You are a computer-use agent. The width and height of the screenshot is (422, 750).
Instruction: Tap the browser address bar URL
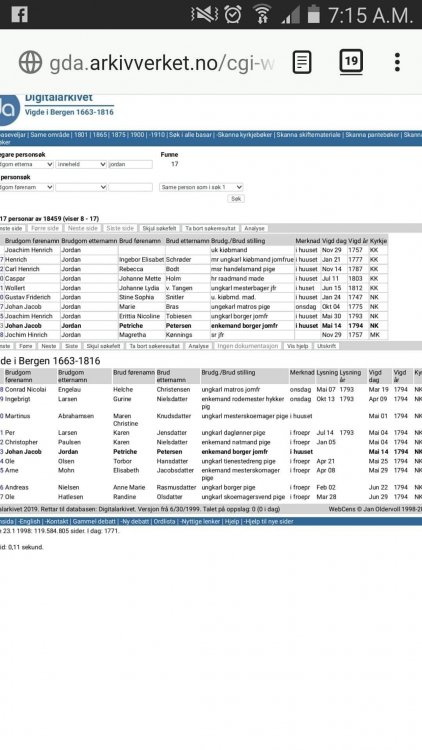coord(162,63)
